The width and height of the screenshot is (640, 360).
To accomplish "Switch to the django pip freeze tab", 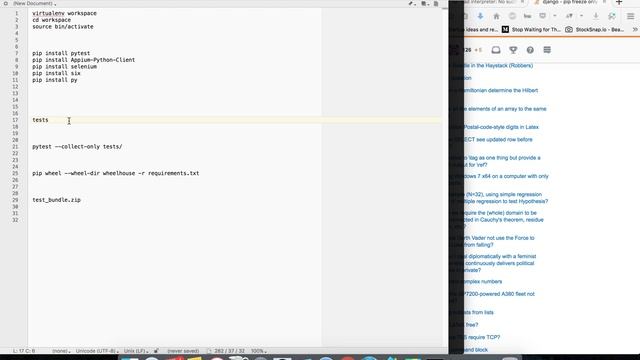I will click(x=569, y=2).
